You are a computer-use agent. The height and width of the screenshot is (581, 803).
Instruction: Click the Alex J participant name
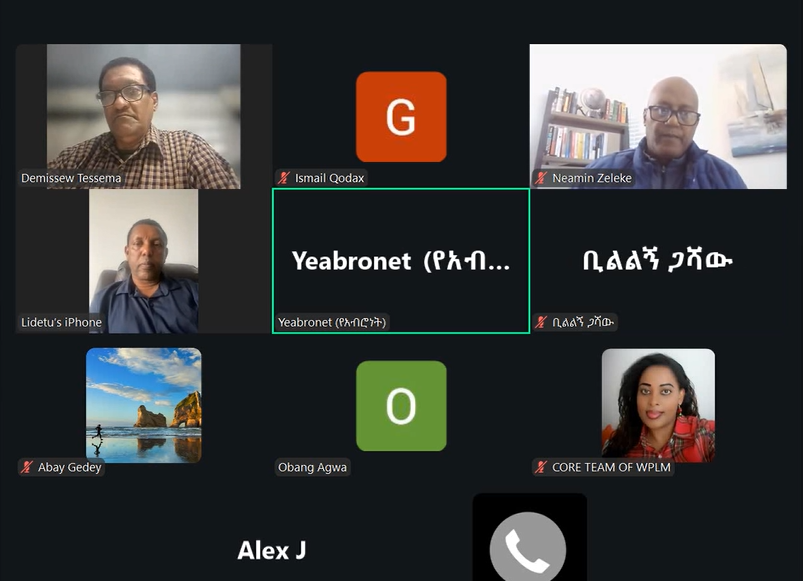click(272, 551)
